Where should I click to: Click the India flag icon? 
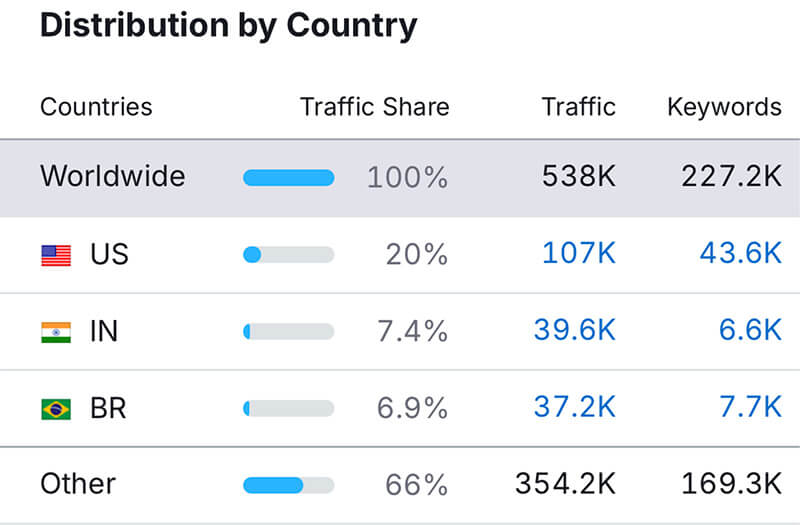point(56,332)
